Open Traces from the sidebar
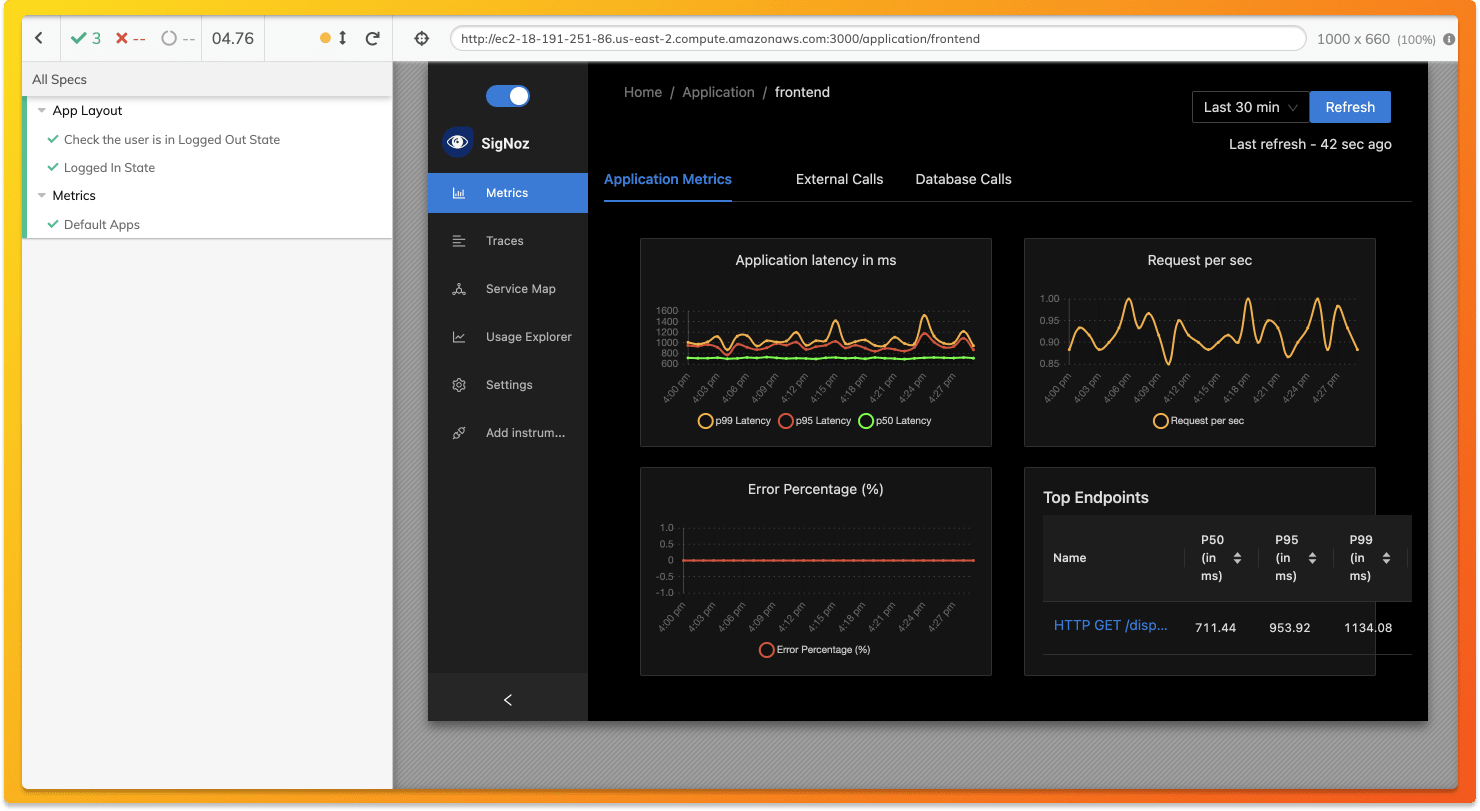The image size is (1480, 811). coord(507,241)
